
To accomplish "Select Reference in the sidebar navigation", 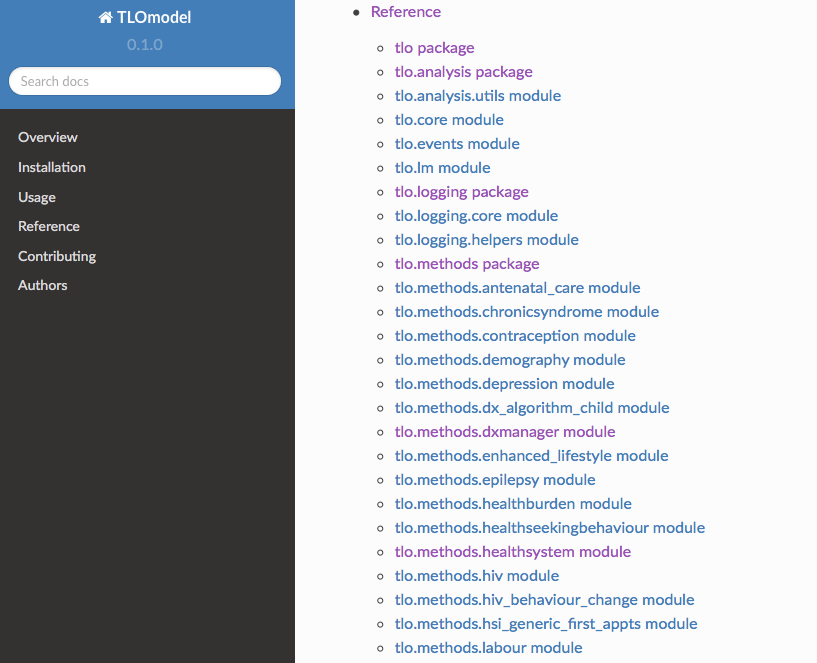I will 48,226.
